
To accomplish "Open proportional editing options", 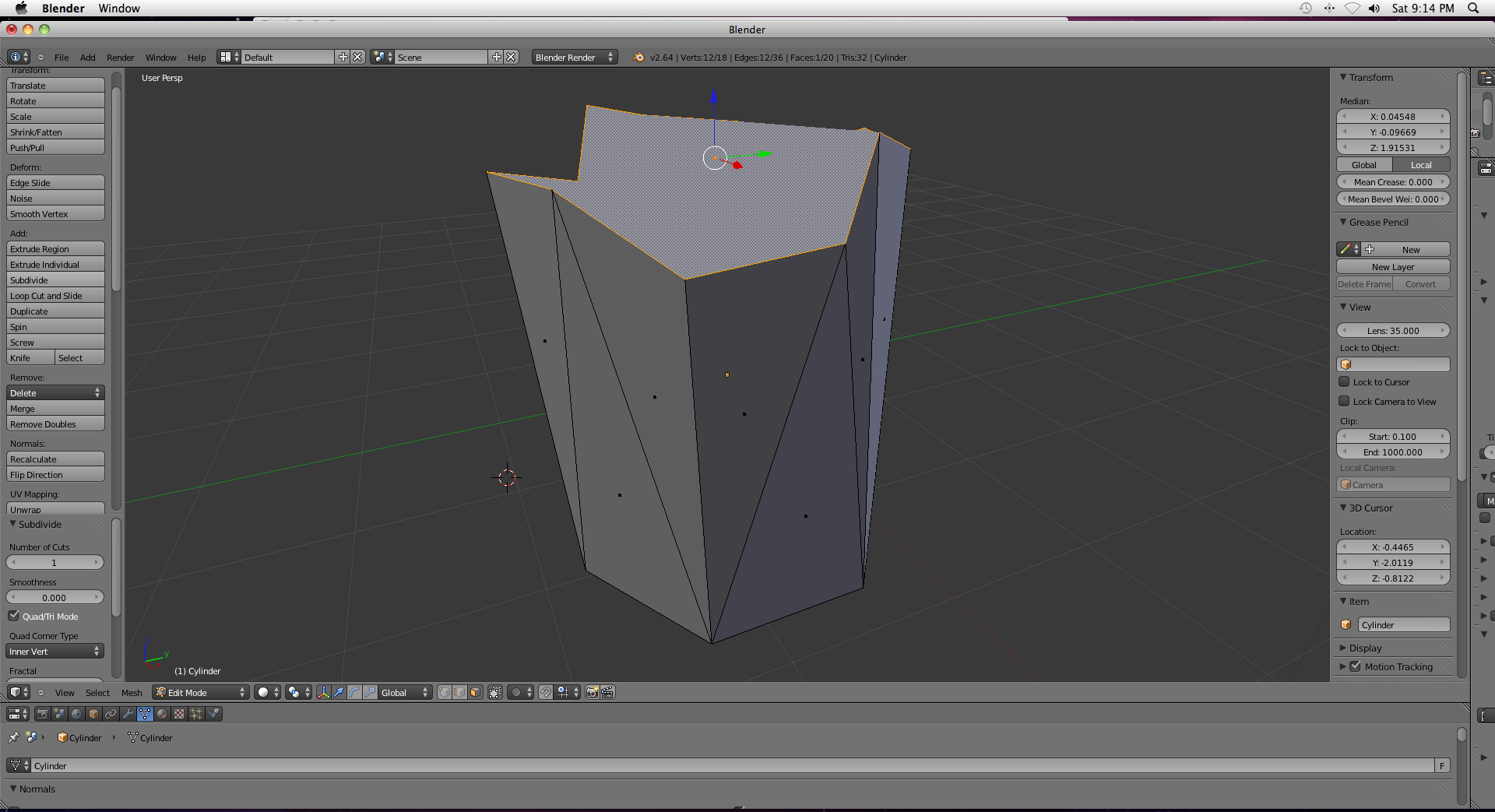I will click(x=520, y=692).
